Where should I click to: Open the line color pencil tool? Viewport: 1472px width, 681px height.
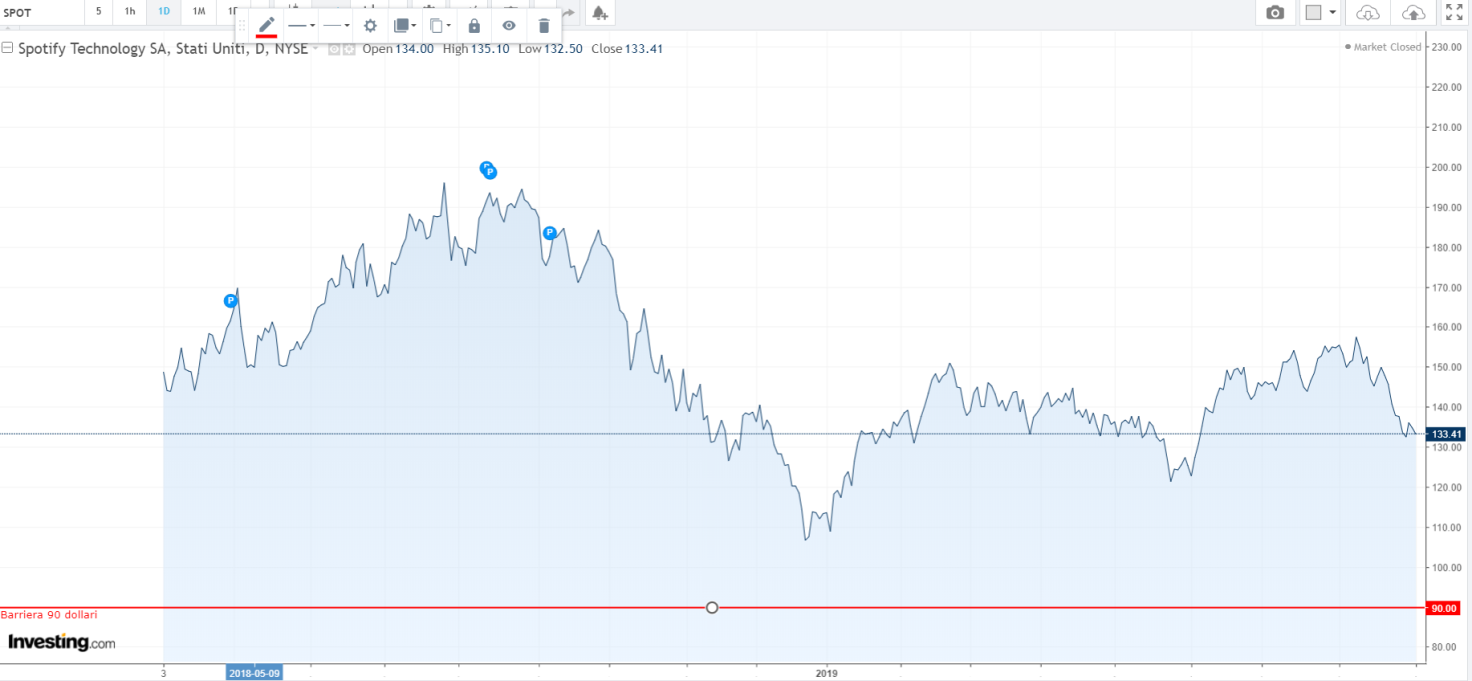(x=266, y=25)
